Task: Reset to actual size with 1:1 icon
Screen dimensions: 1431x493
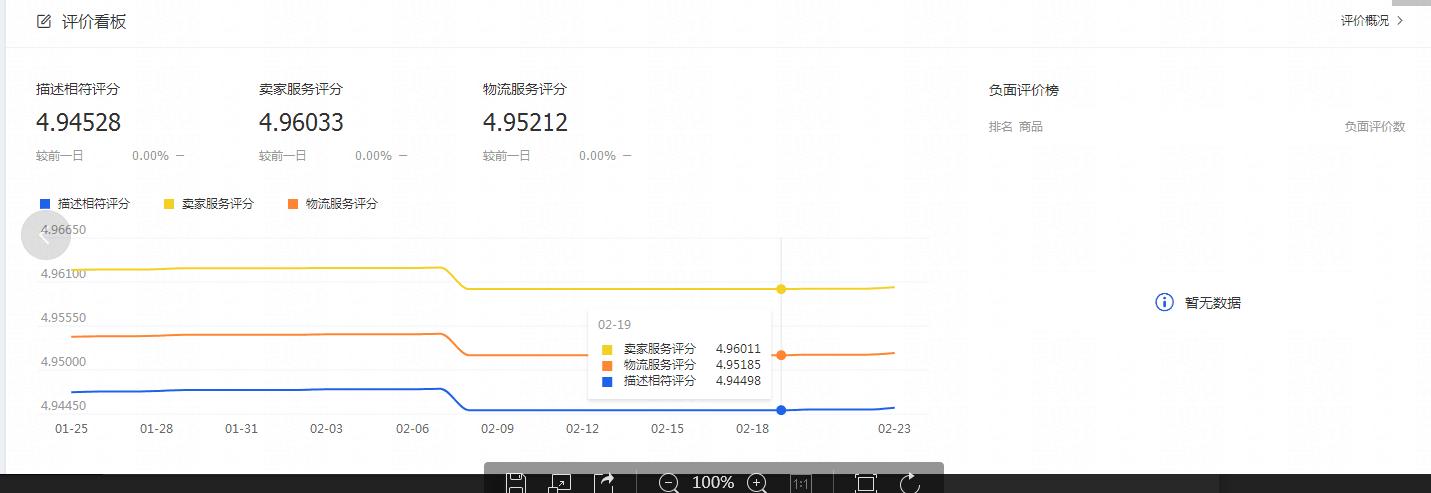Action: pos(801,484)
